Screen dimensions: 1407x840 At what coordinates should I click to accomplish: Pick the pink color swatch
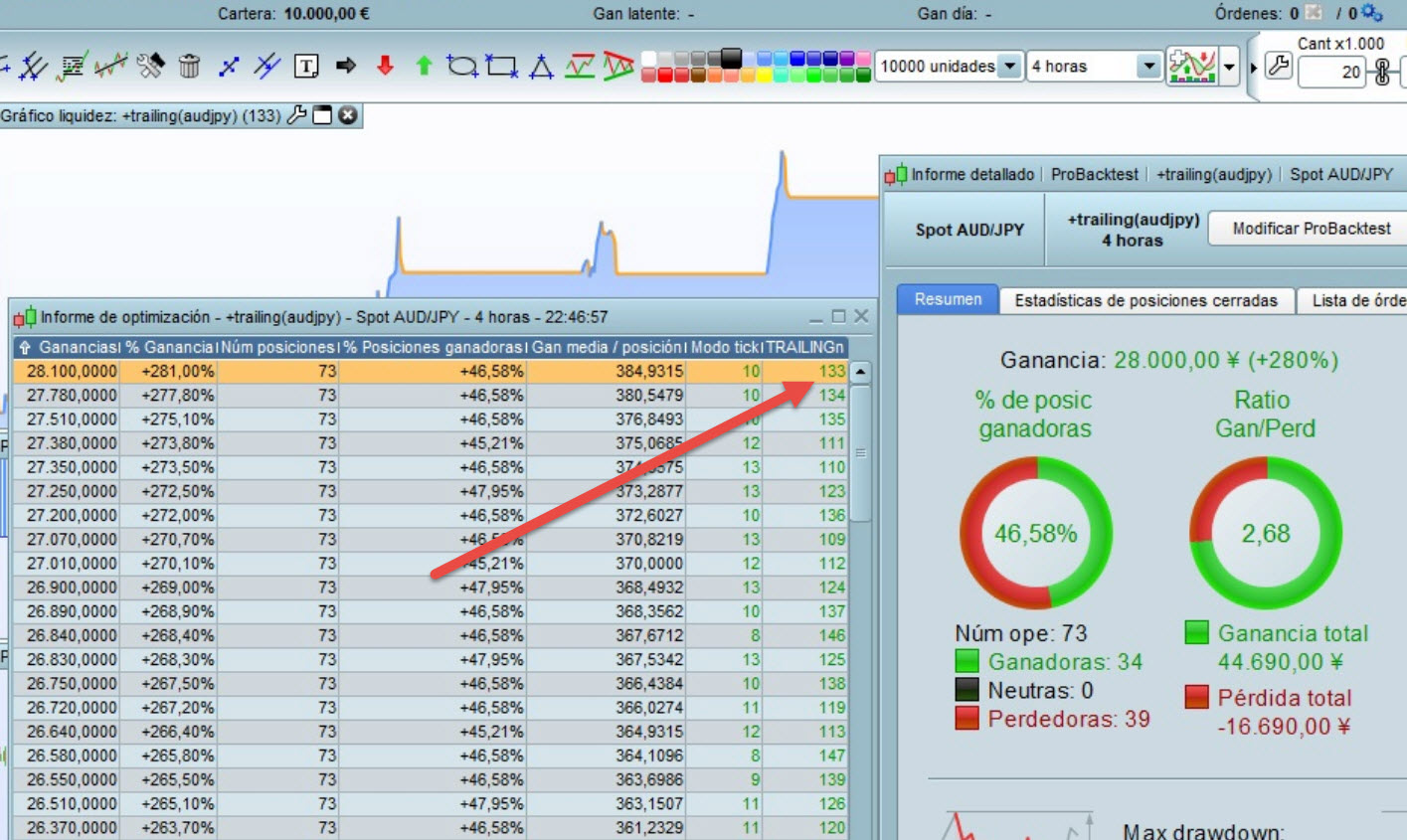tap(862, 59)
